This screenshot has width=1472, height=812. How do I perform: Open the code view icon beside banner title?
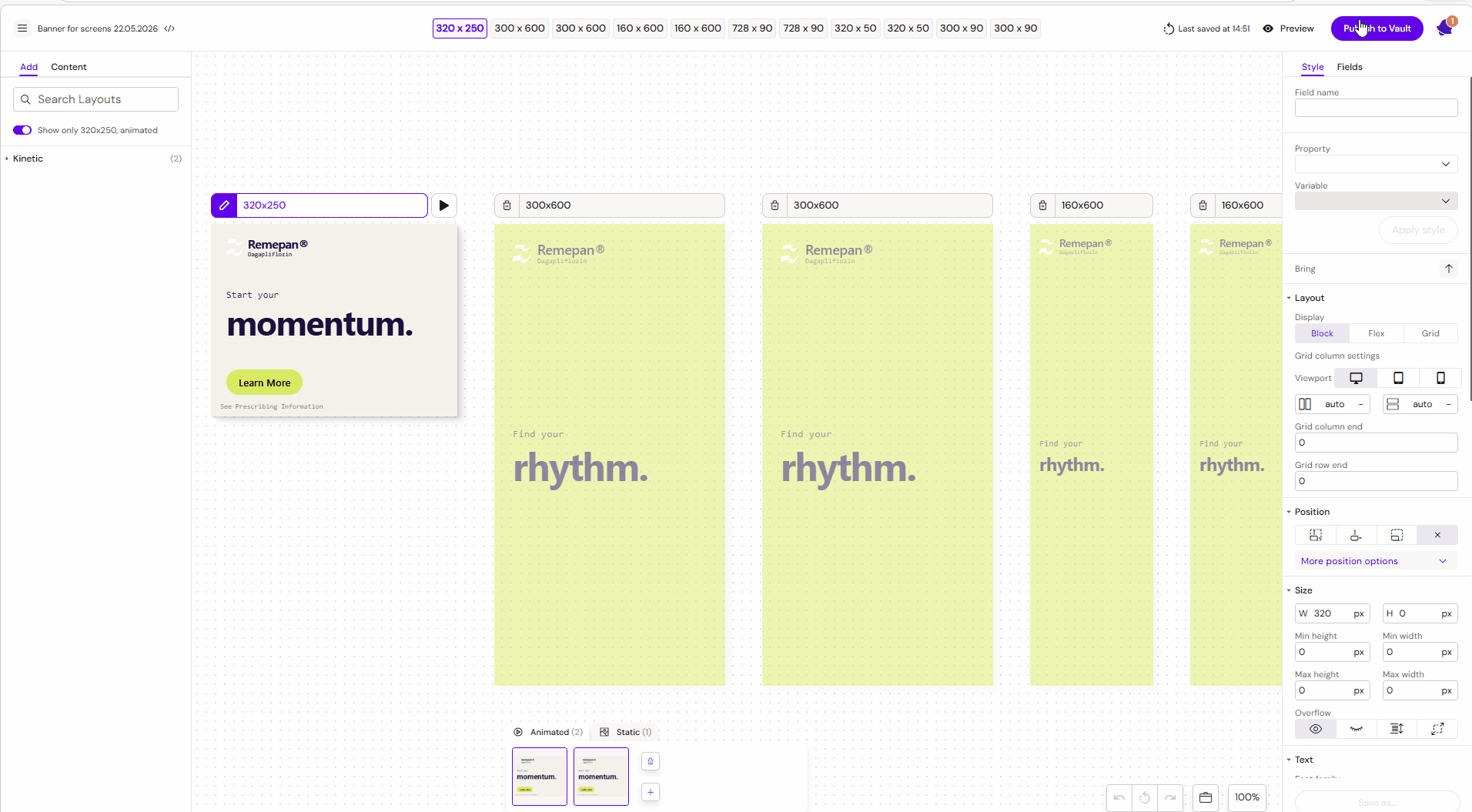(x=169, y=28)
